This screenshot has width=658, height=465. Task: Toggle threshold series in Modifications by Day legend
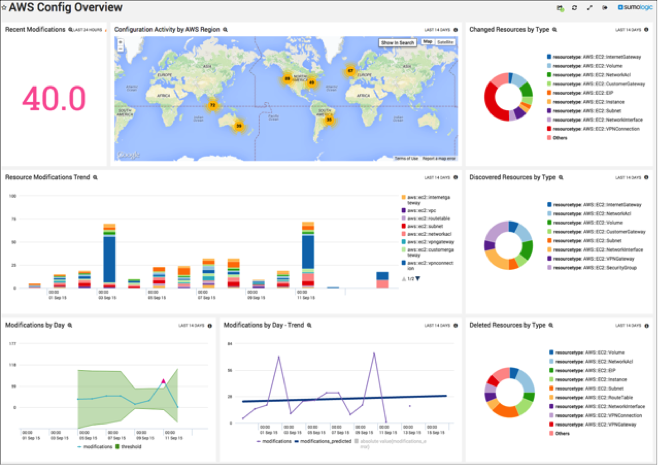point(128,447)
